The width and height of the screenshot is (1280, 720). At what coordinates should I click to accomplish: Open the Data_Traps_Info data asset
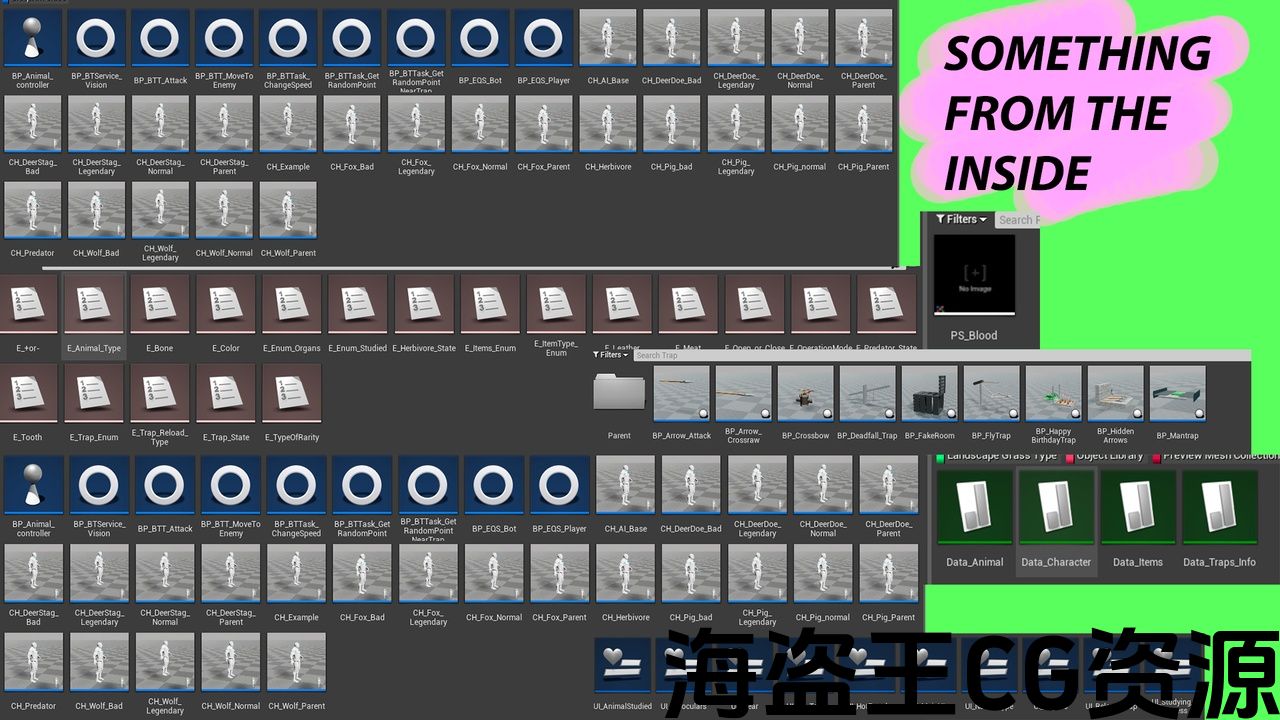coord(1219,507)
